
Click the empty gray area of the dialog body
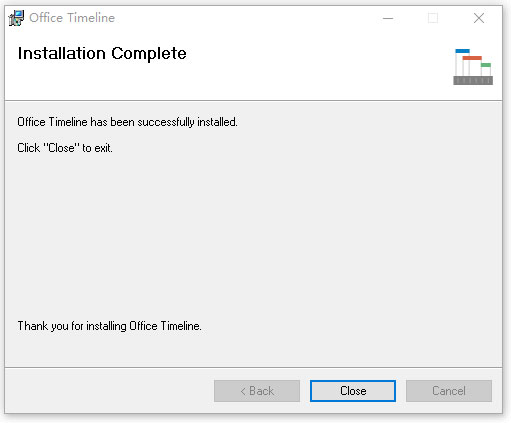pos(253,233)
